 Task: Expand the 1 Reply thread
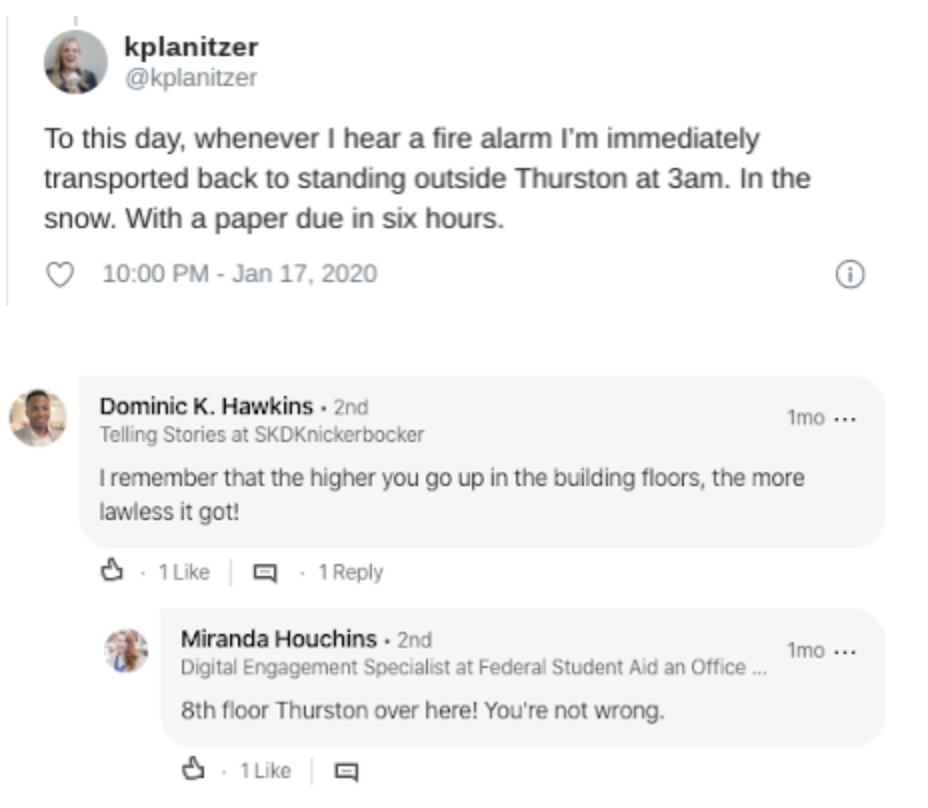pyautogui.click(x=350, y=572)
